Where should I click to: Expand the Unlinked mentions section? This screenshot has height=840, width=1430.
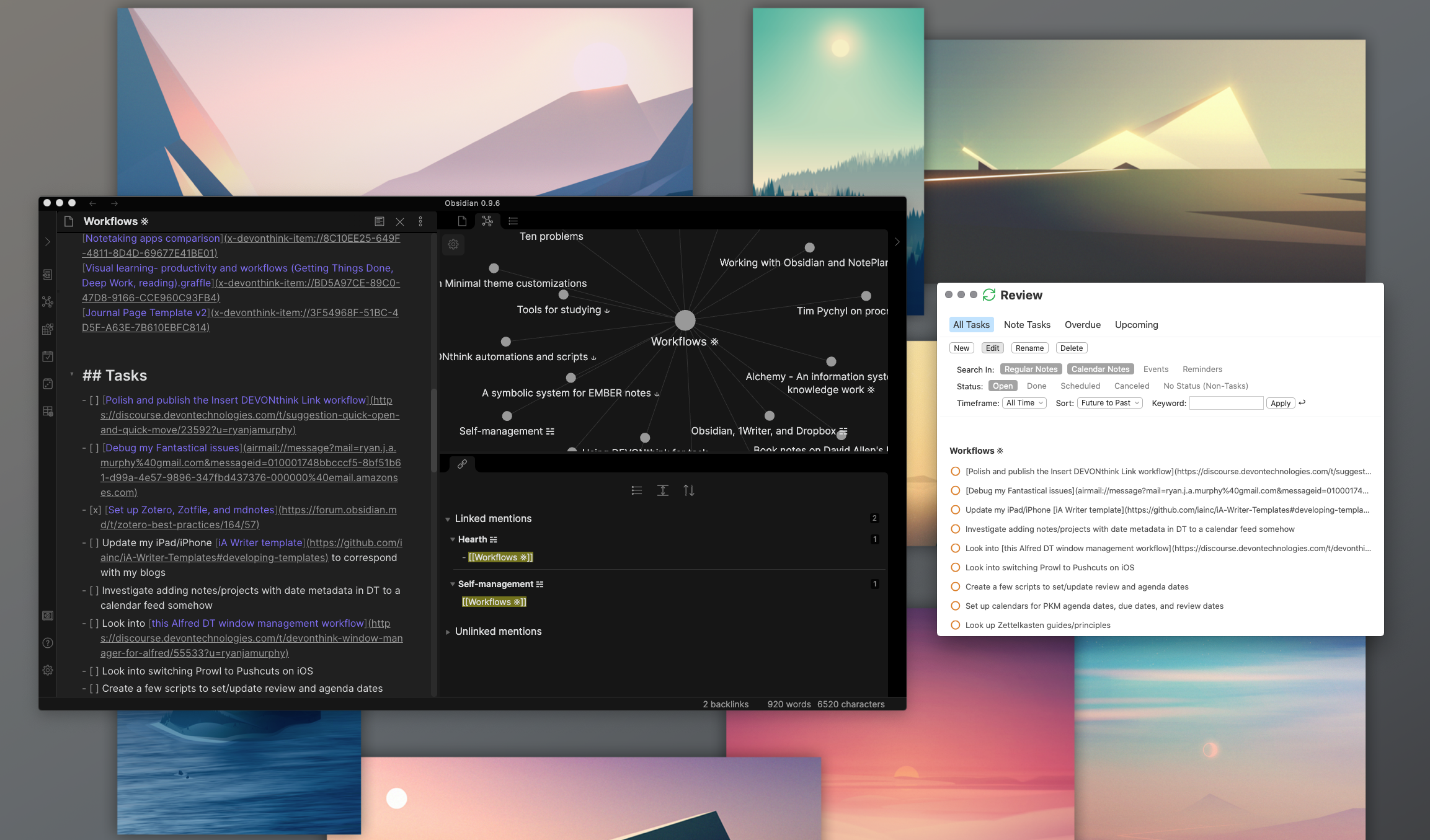448,632
